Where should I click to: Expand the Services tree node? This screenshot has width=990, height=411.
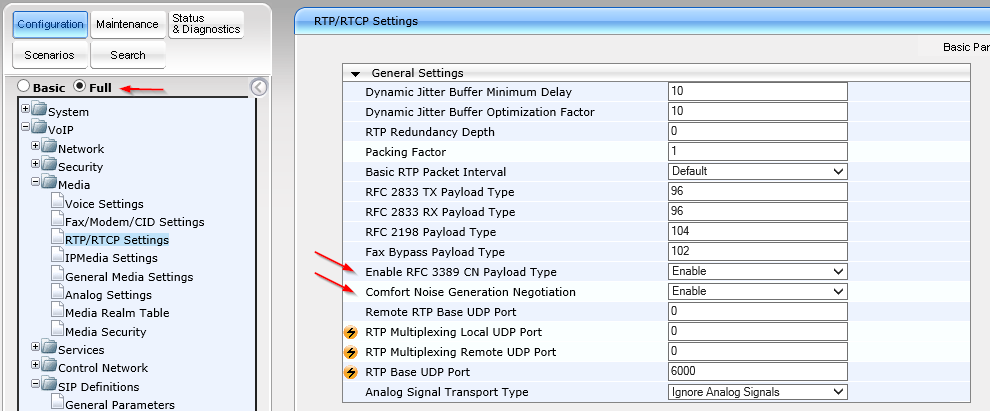tap(36, 347)
